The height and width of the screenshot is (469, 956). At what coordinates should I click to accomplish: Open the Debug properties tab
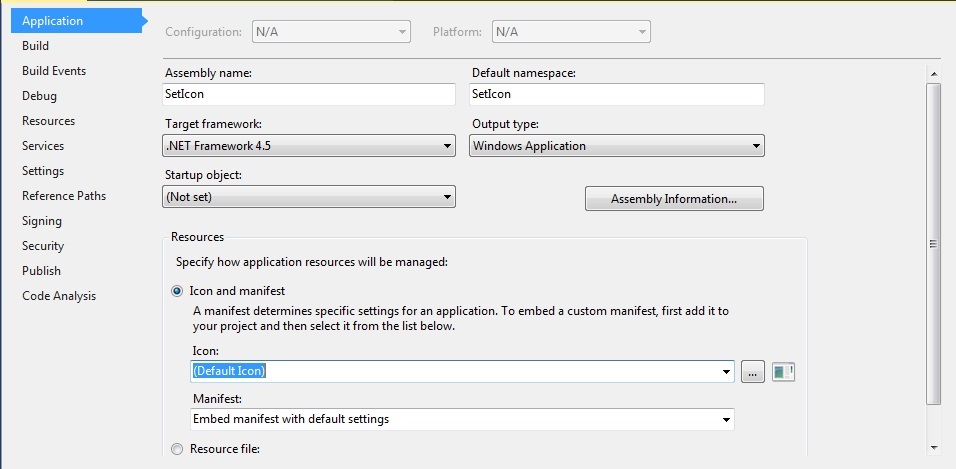(39, 96)
